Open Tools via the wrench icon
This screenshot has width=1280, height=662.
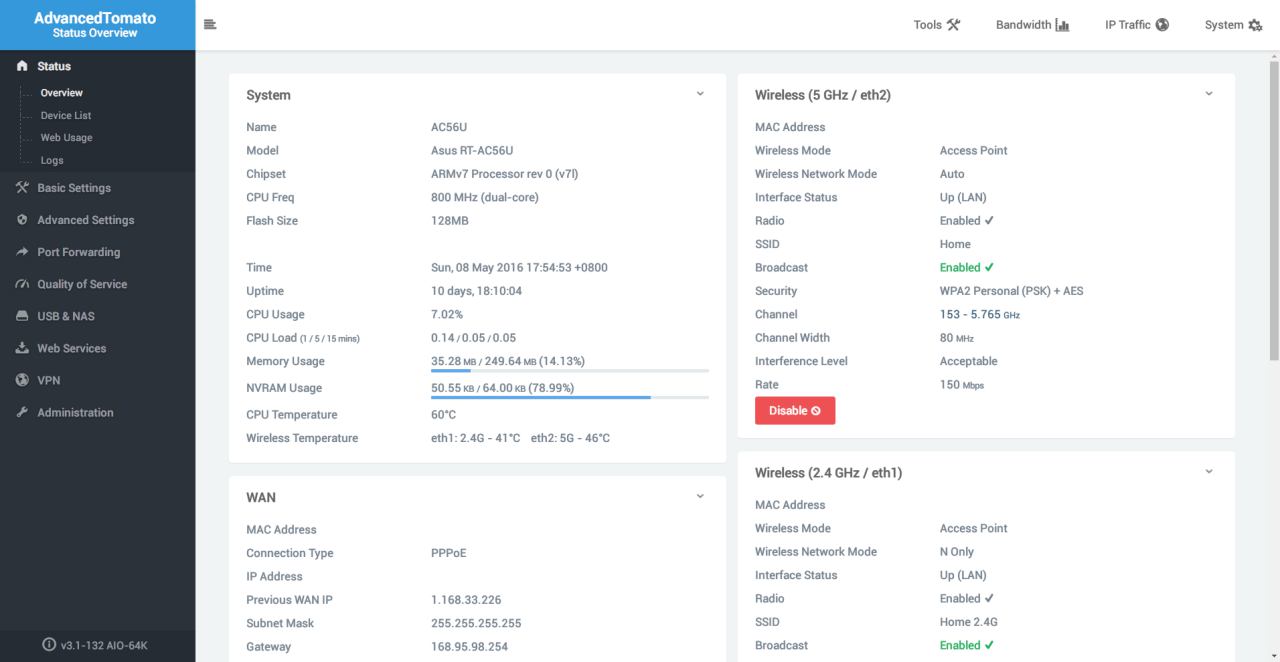953,25
